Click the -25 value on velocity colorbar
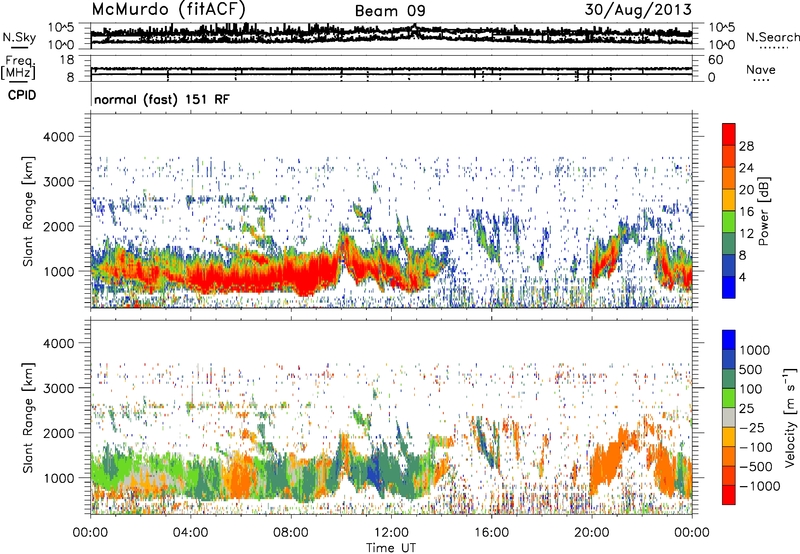 pyautogui.click(x=752, y=427)
